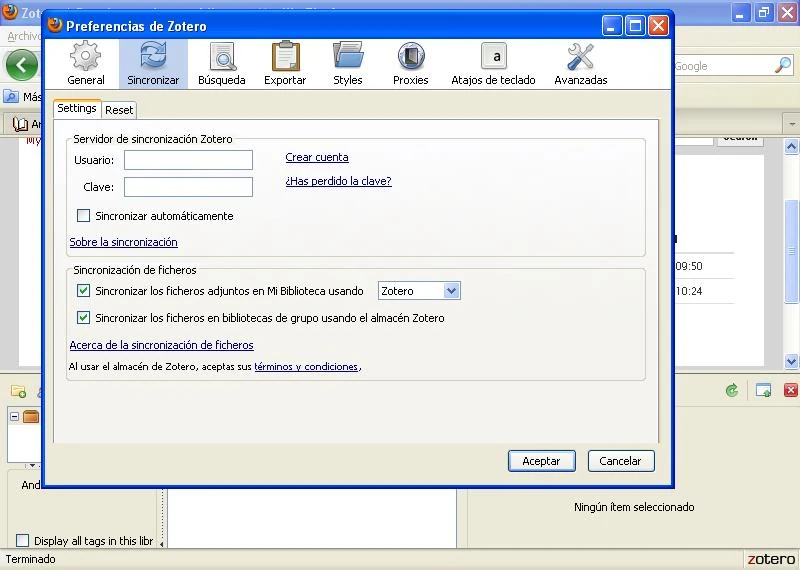Open the Búsqueda preferences pane
800x570 pixels.
click(x=221, y=64)
